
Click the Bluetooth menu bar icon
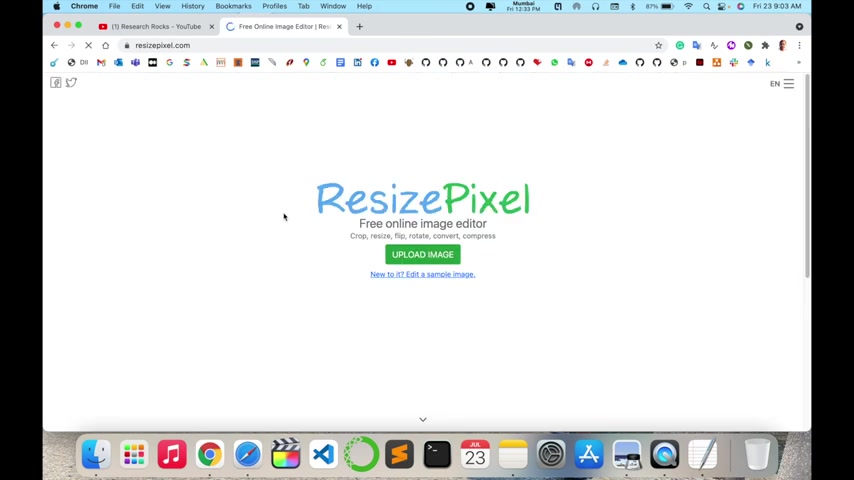pyautogui.click(x=632, y=6)
